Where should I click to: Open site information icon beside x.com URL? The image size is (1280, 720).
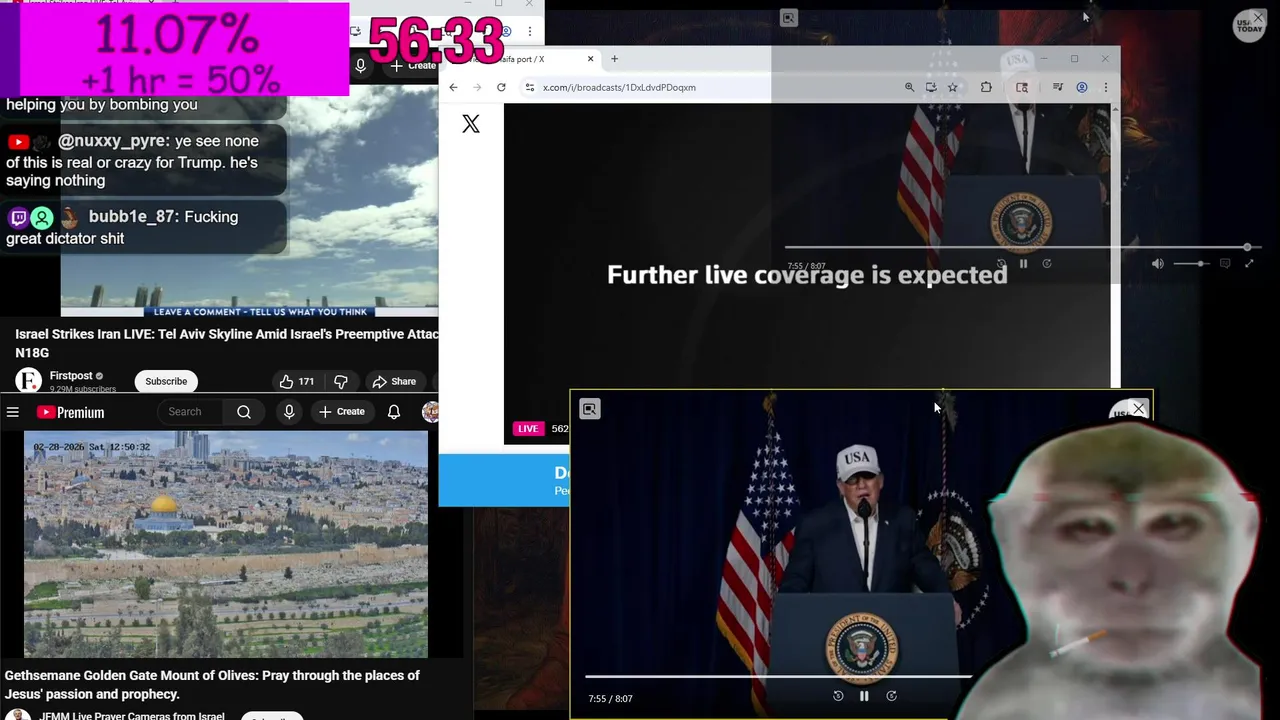coord(529,87)
